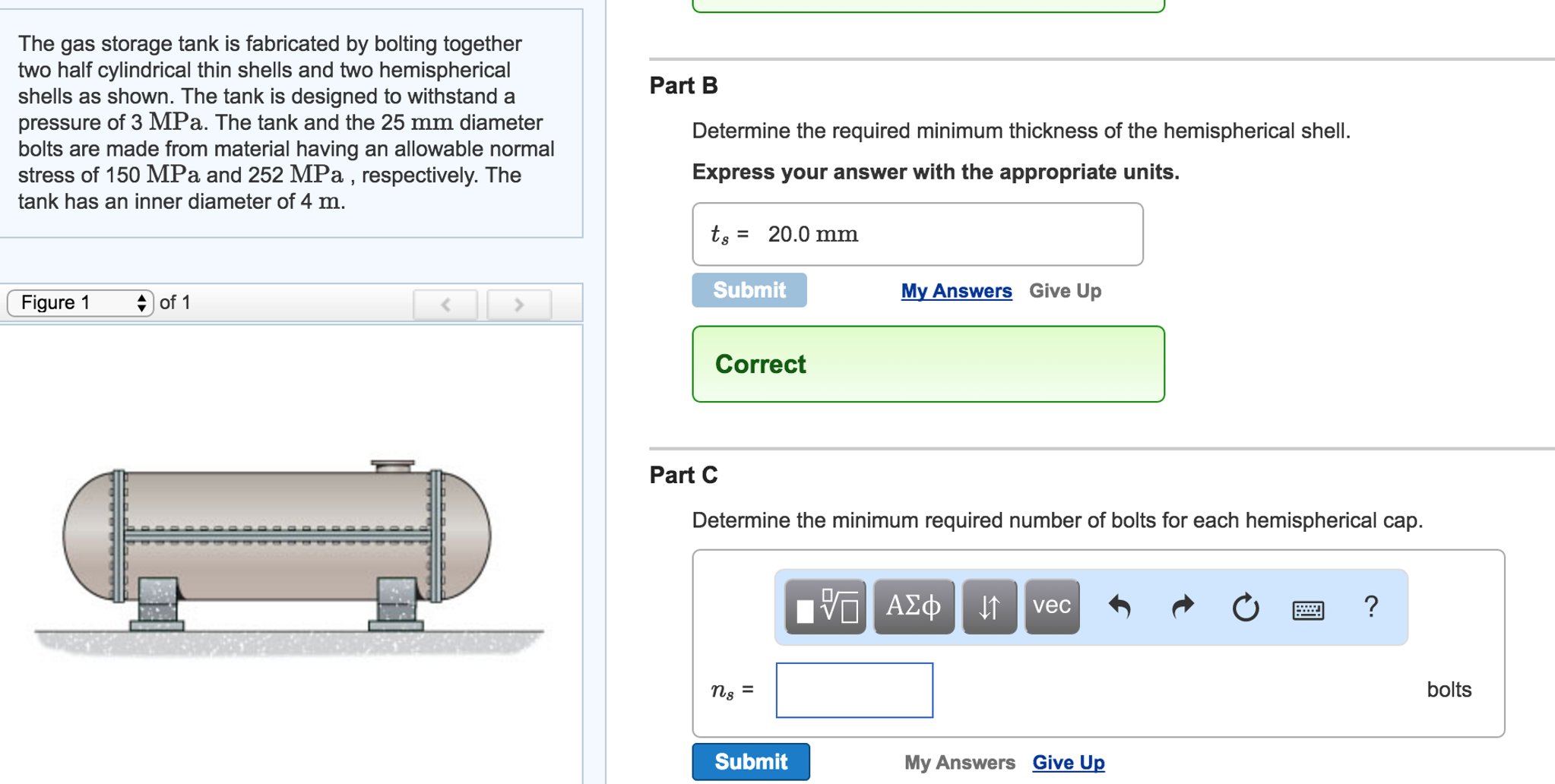The height and width of the screenshot is (784, 1555).
Task: Click the Part C answer input box
Action: click(x=854, y=690)
